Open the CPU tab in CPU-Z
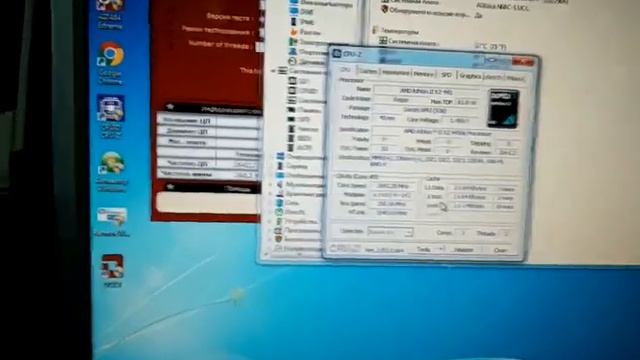This screenshot has height=360, width=640. tap(345, 70)
